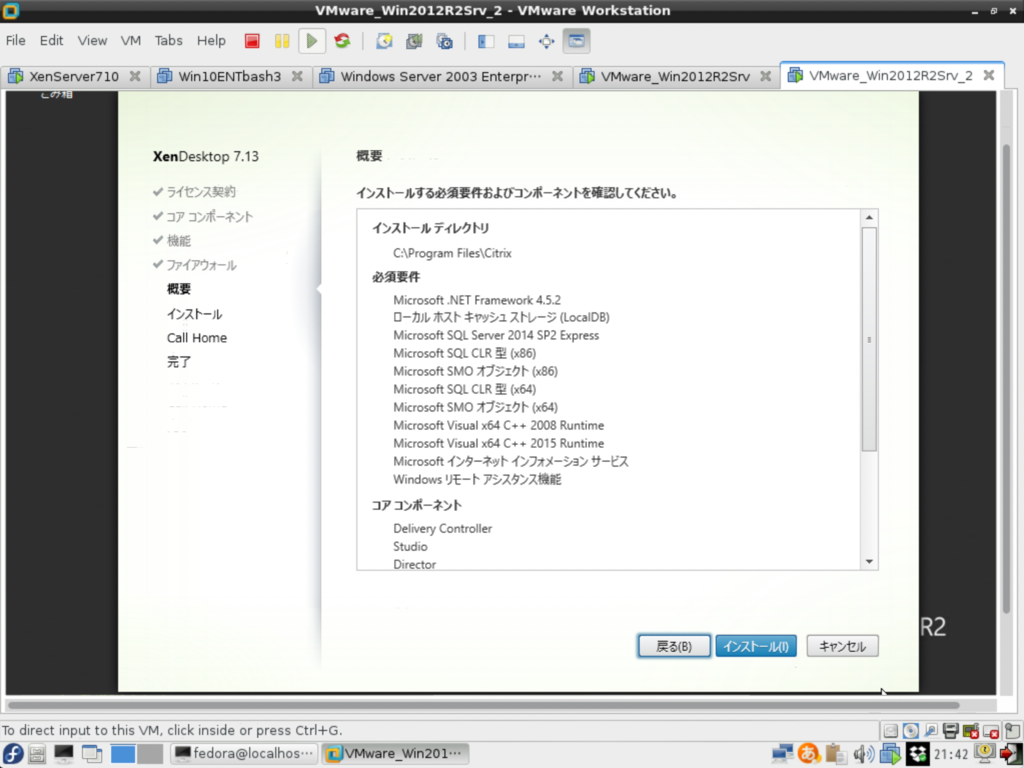Close the Win10ENTbash3 tab
Viewport: 1024px width, 768px height.
coord(297,76)
